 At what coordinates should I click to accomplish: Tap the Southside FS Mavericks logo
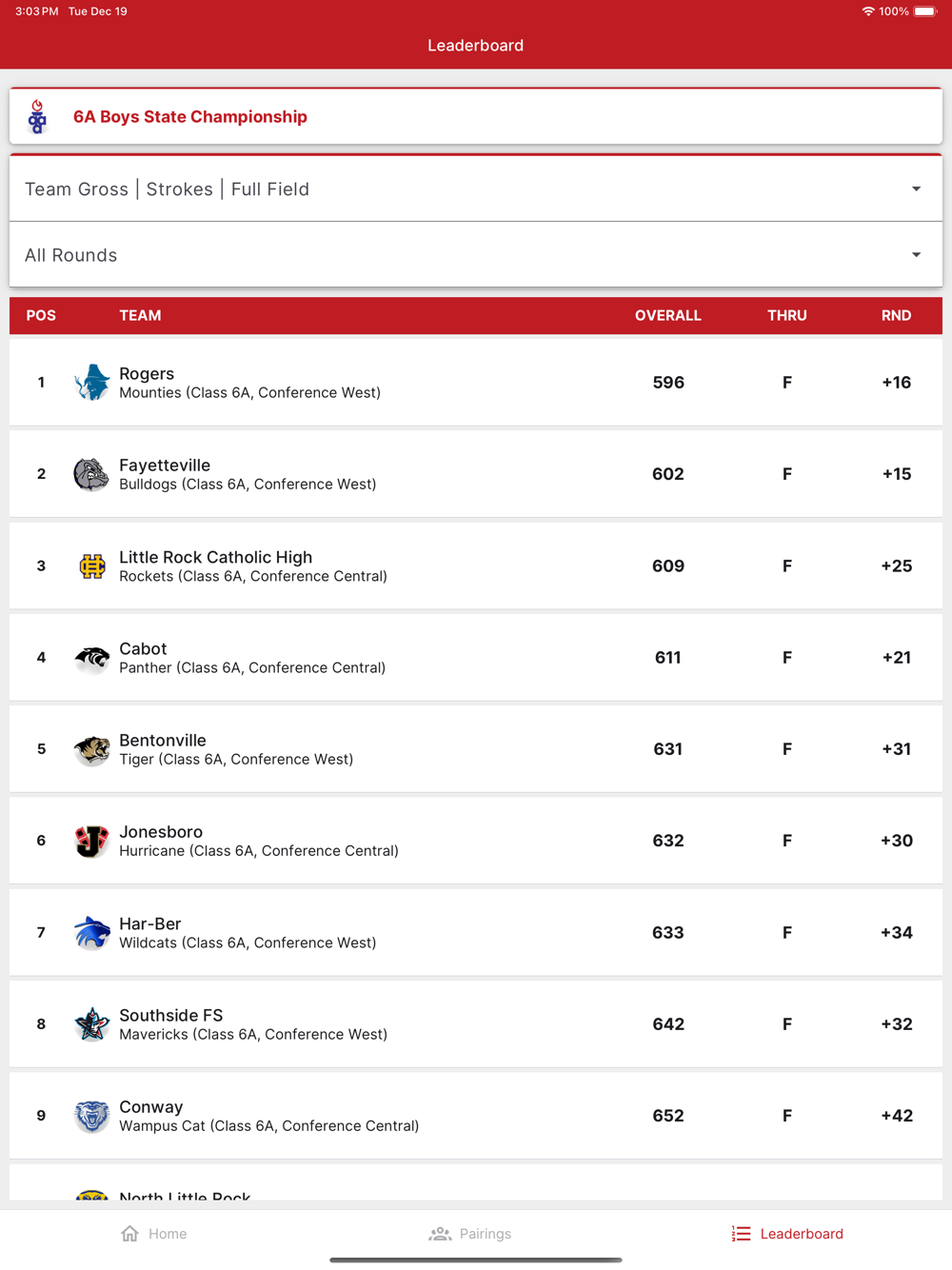[x=91, y=1024]
